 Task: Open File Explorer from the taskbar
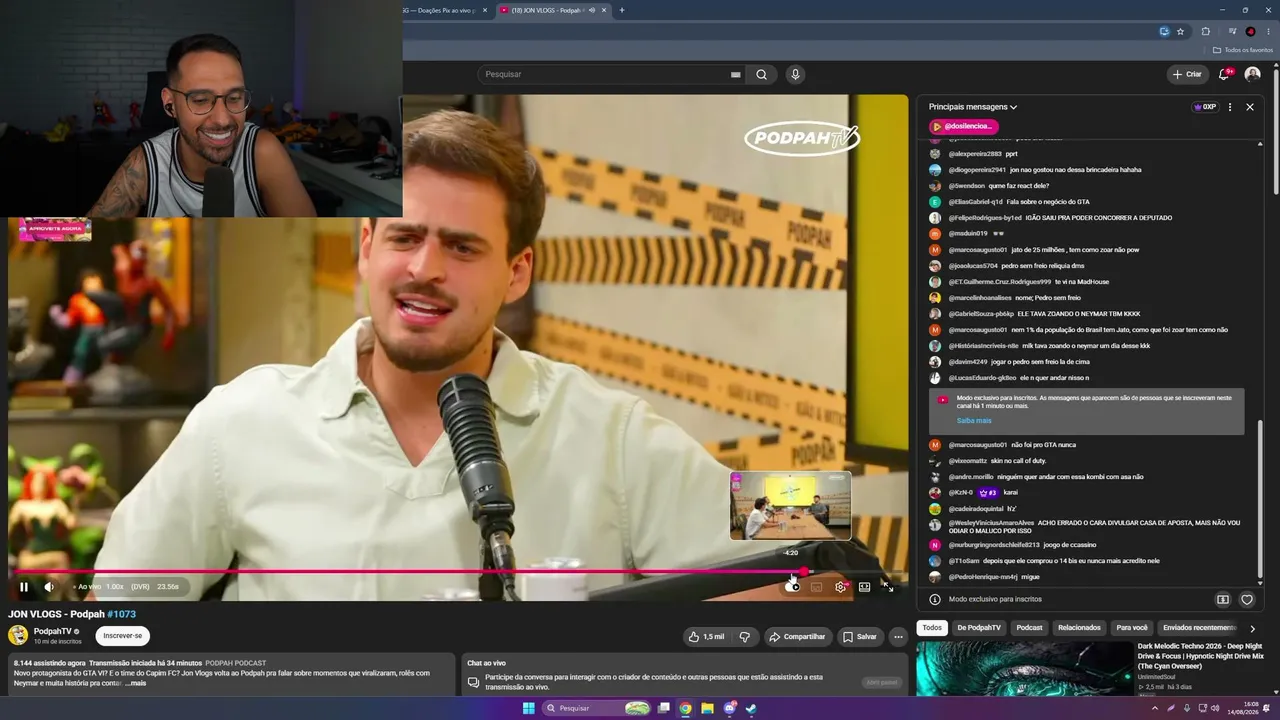707,708
